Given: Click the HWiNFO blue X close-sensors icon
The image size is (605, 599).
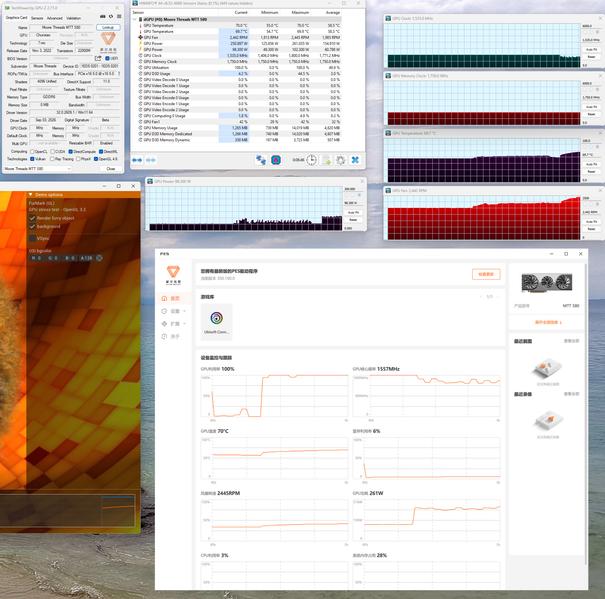Looking at the screenshot, I should point(355,160).
